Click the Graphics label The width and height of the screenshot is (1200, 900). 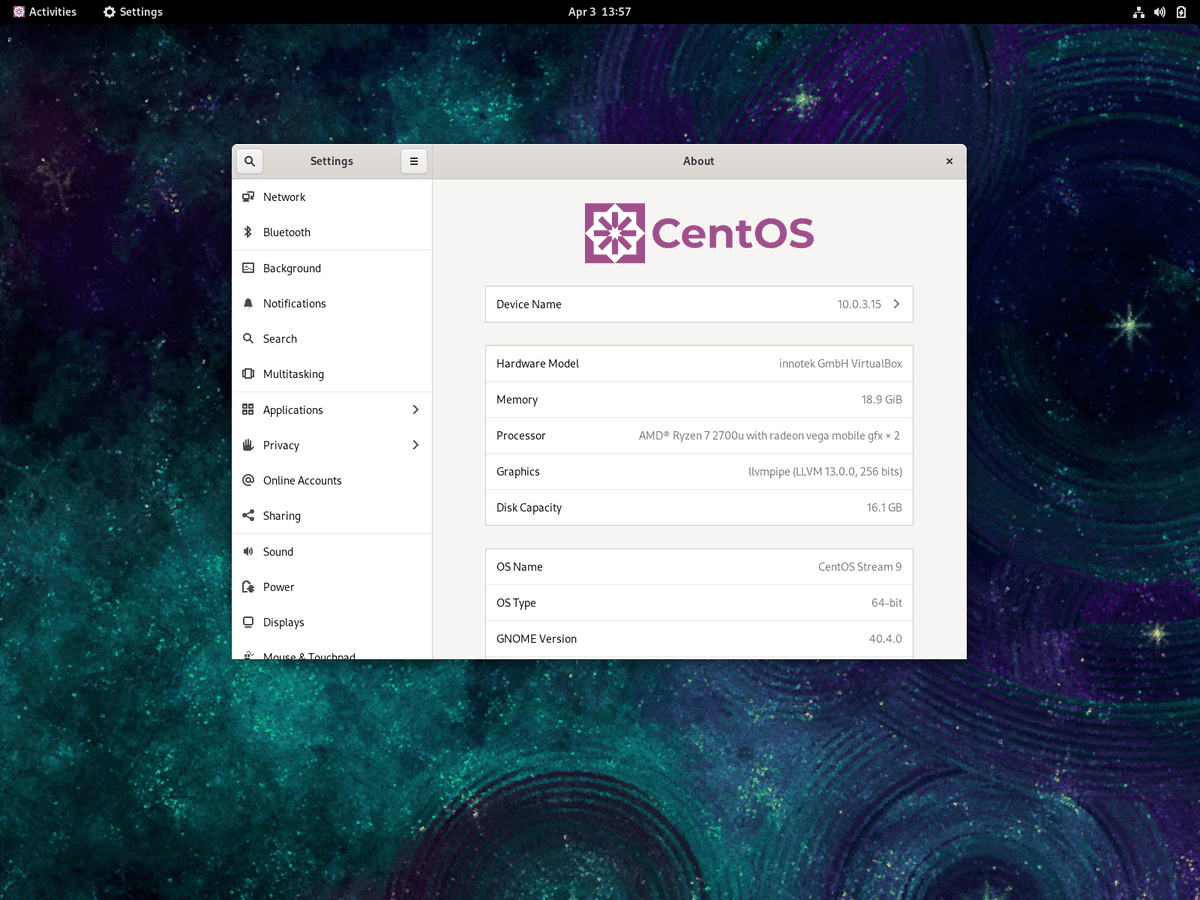(518, 472)
